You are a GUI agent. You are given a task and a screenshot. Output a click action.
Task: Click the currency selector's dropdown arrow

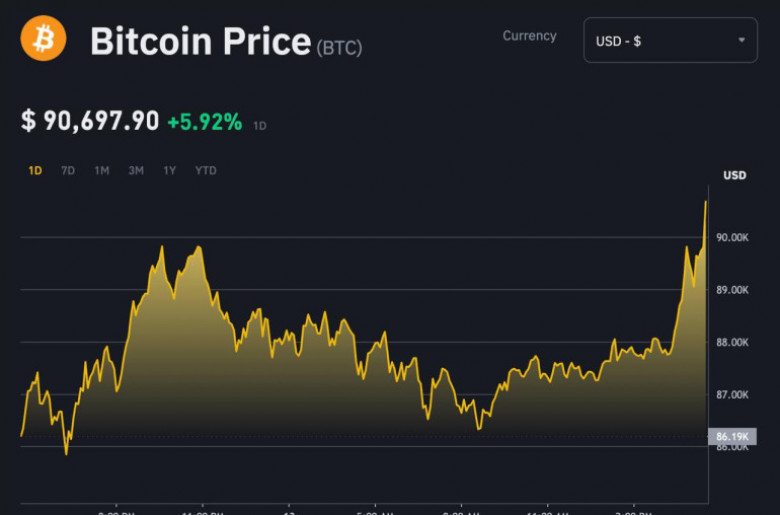point(741,40)
